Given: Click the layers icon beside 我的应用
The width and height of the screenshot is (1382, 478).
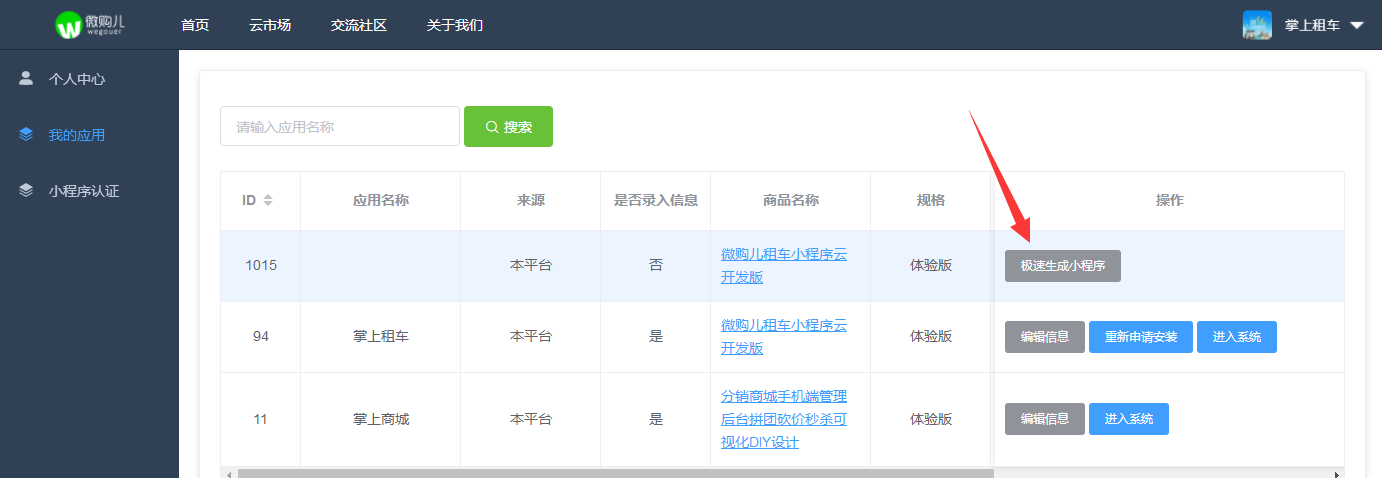Looking at the screenshot, I should 26,134.
